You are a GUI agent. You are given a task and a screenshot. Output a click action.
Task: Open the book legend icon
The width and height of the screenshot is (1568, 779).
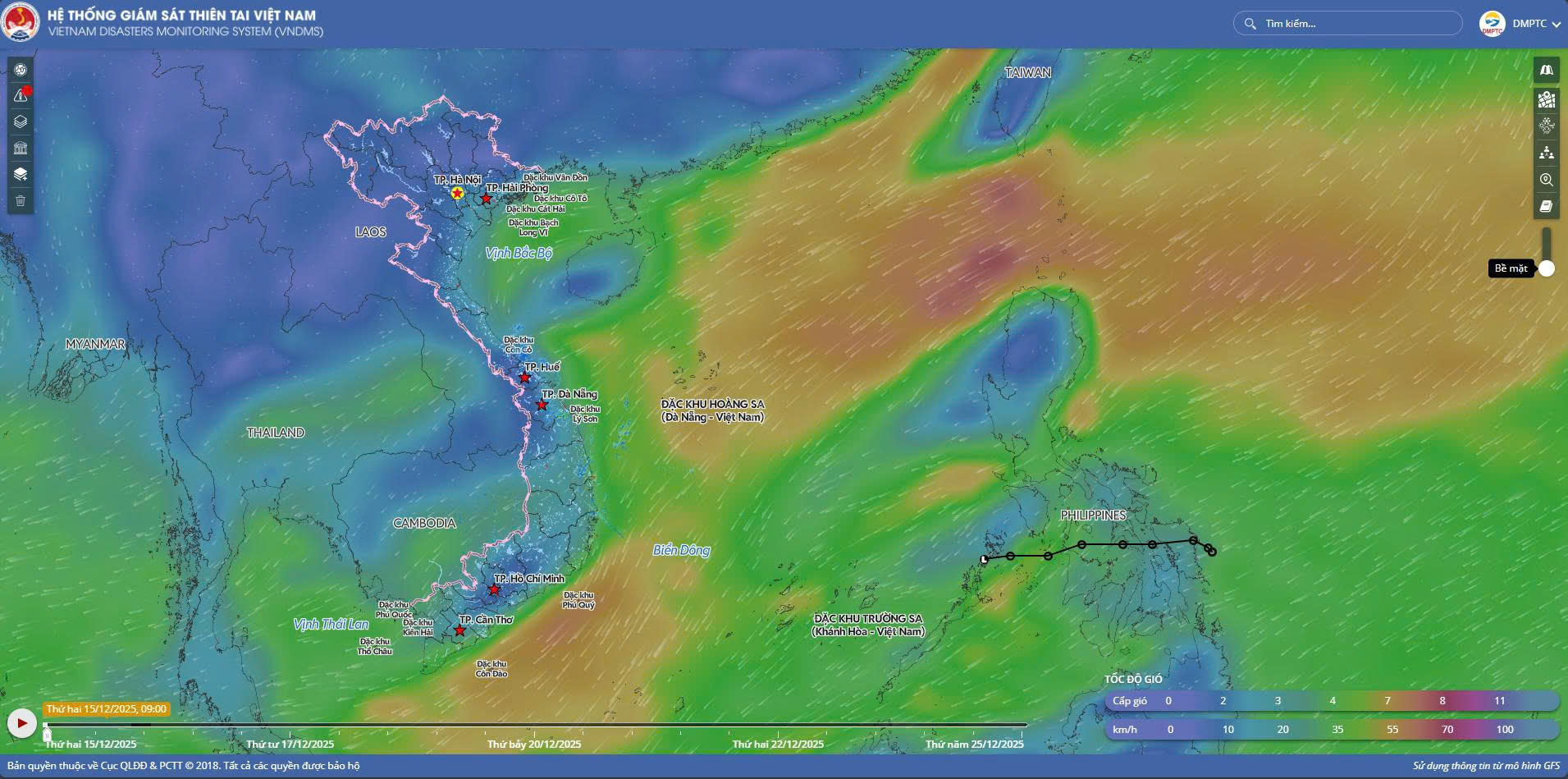(1546, 206)
